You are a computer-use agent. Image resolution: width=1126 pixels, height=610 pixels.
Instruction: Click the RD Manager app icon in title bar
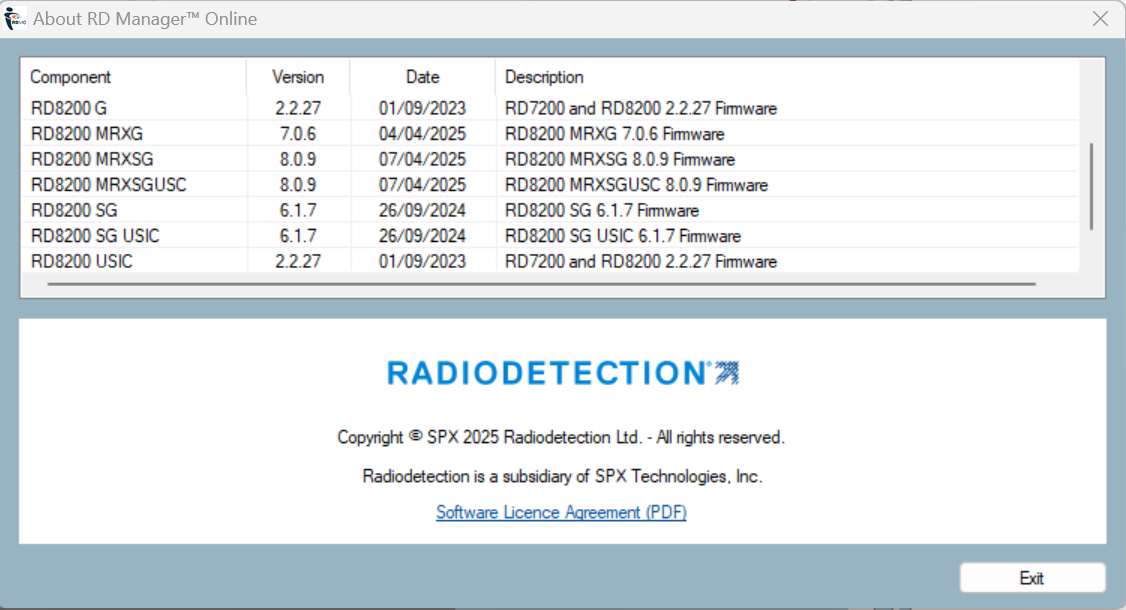click(x=14, y=19)
